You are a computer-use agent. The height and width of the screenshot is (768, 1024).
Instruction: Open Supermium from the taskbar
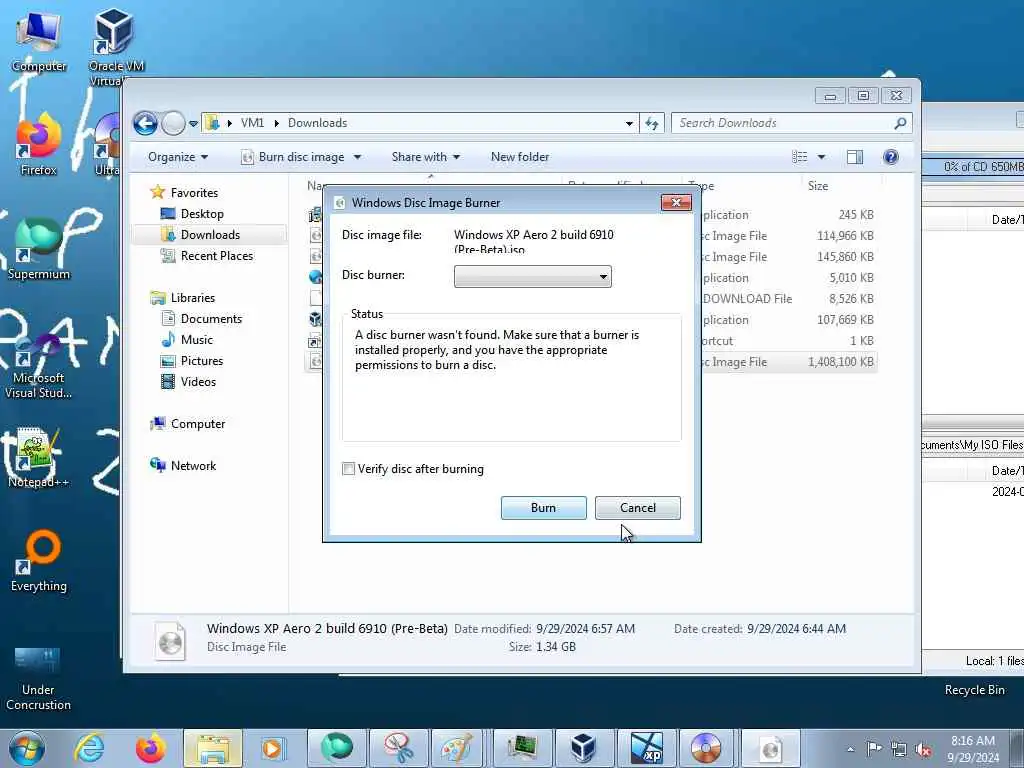point(336,748)
